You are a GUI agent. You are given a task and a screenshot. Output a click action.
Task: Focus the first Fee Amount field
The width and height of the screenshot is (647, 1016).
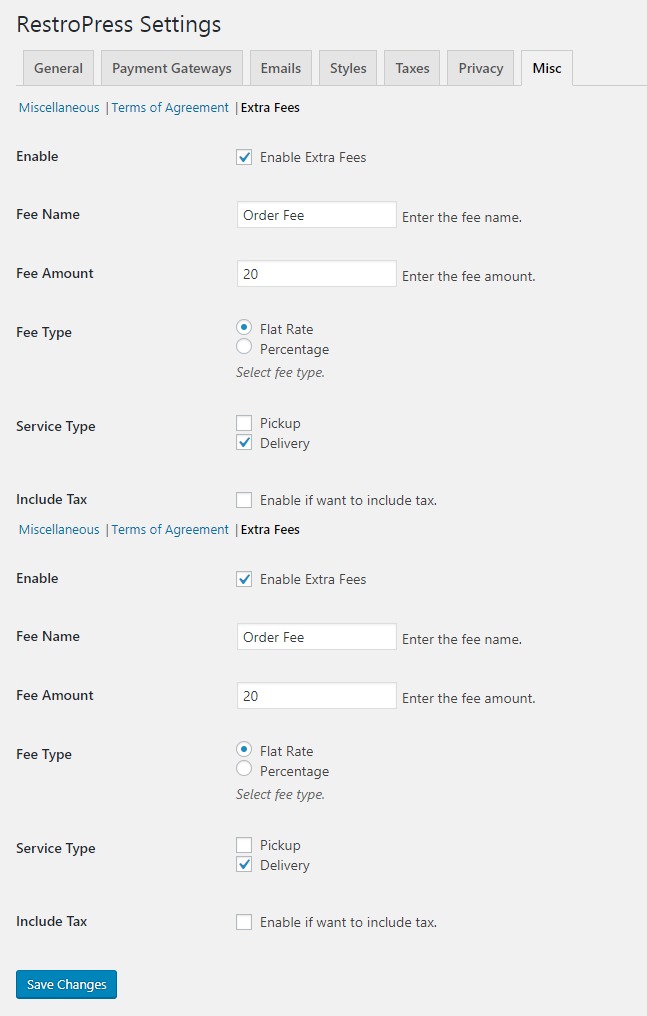316,274
